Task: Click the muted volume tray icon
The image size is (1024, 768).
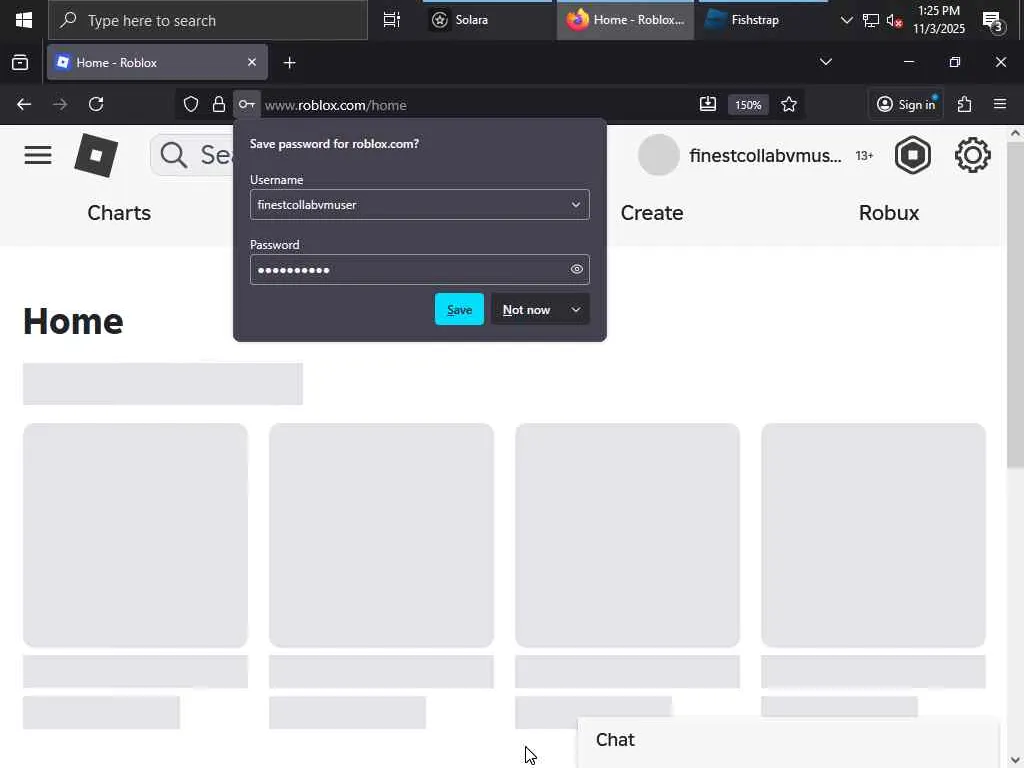Action: click(895, 20)
